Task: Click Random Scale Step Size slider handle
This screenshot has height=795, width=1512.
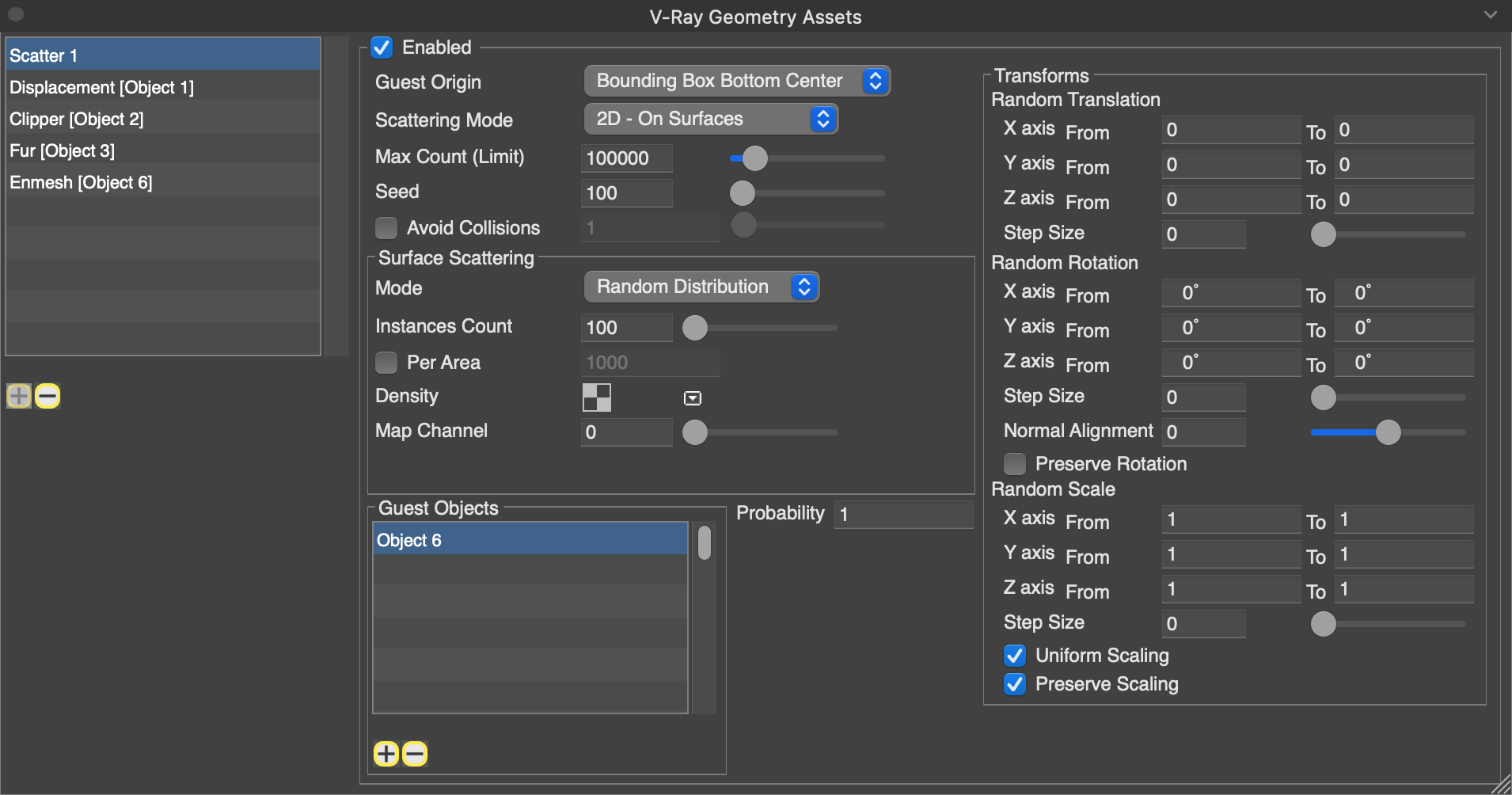Action: [x=1324, y=624]
